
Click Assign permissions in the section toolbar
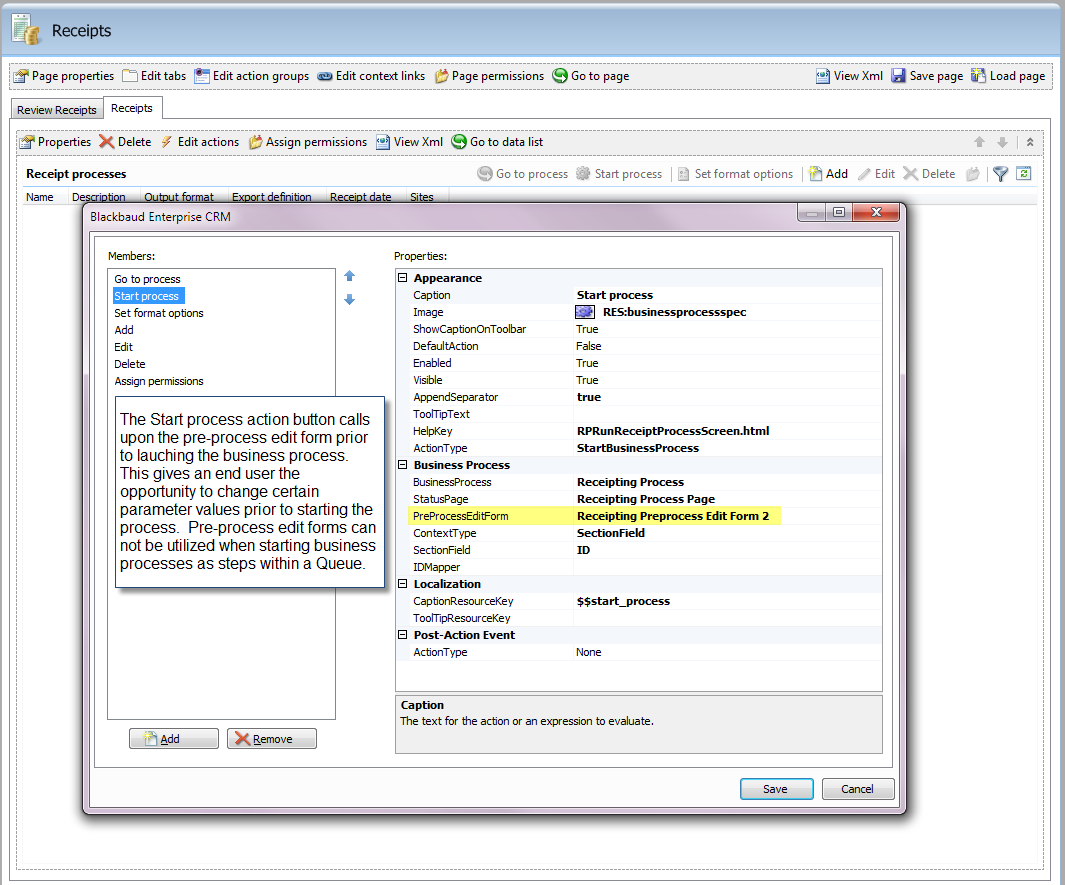pos(308,142)
